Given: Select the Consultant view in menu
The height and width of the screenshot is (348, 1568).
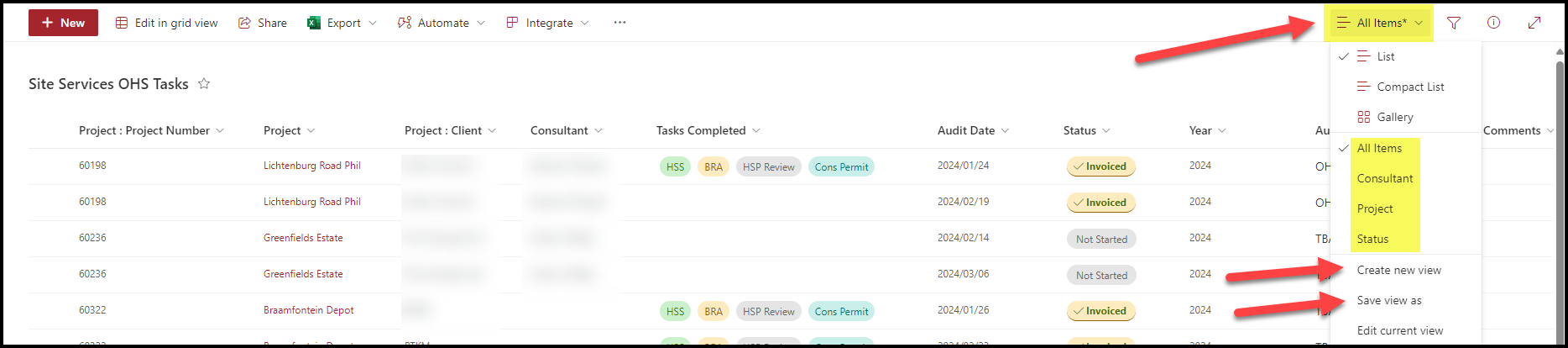Looking at the screenshot, I should [1385, 178].
